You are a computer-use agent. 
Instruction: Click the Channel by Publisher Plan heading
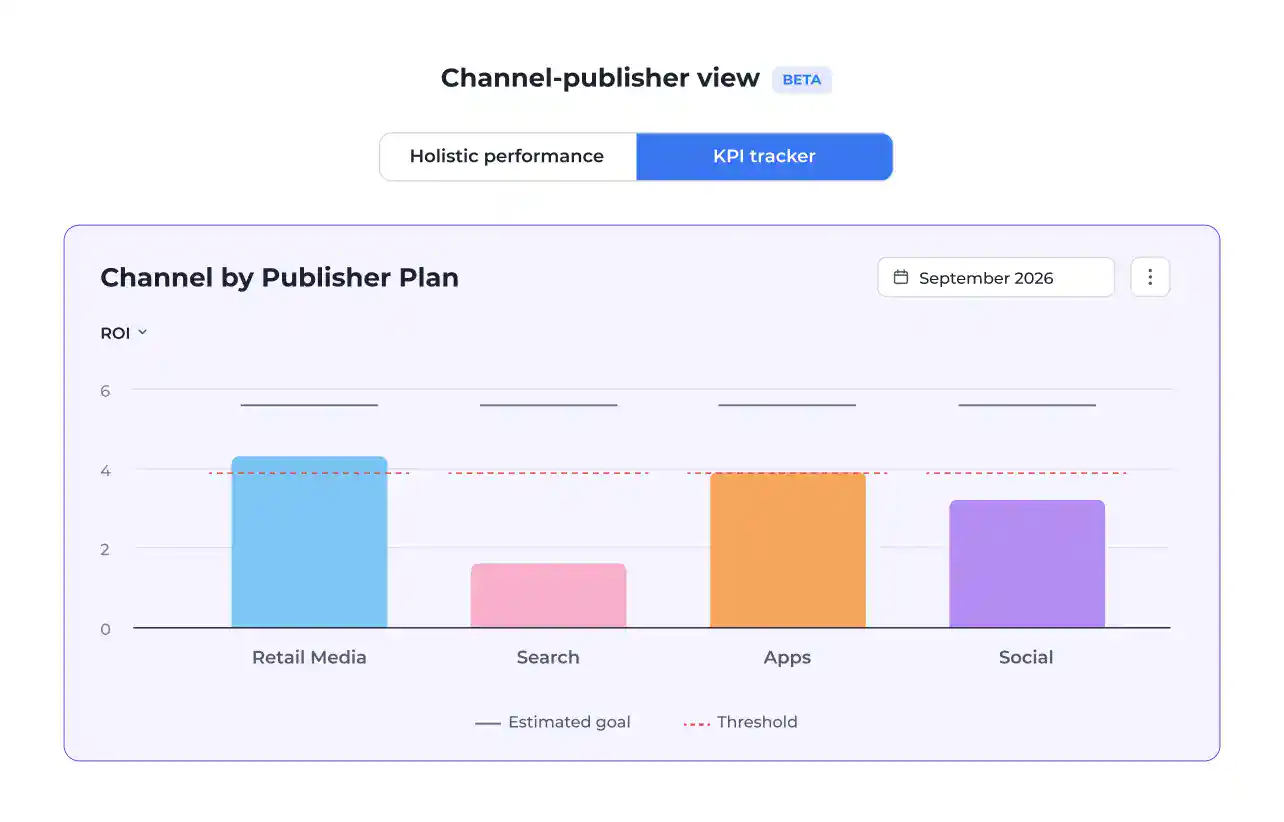280,278
